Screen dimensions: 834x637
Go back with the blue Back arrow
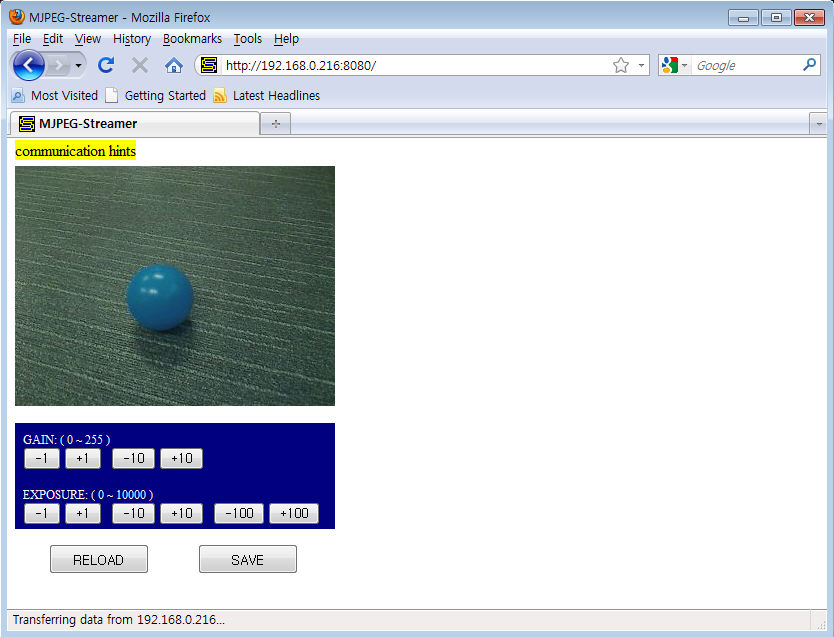point(28,65)
